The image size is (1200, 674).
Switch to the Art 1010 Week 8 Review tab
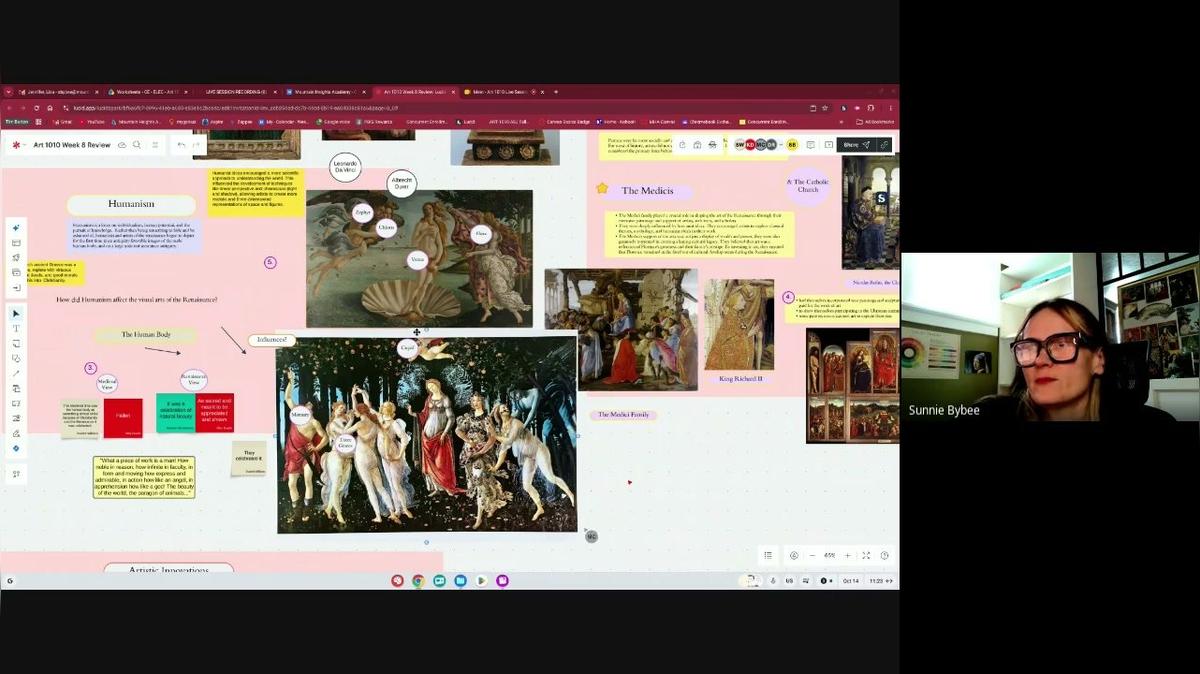pyautogui.click(x=415, y=91)
